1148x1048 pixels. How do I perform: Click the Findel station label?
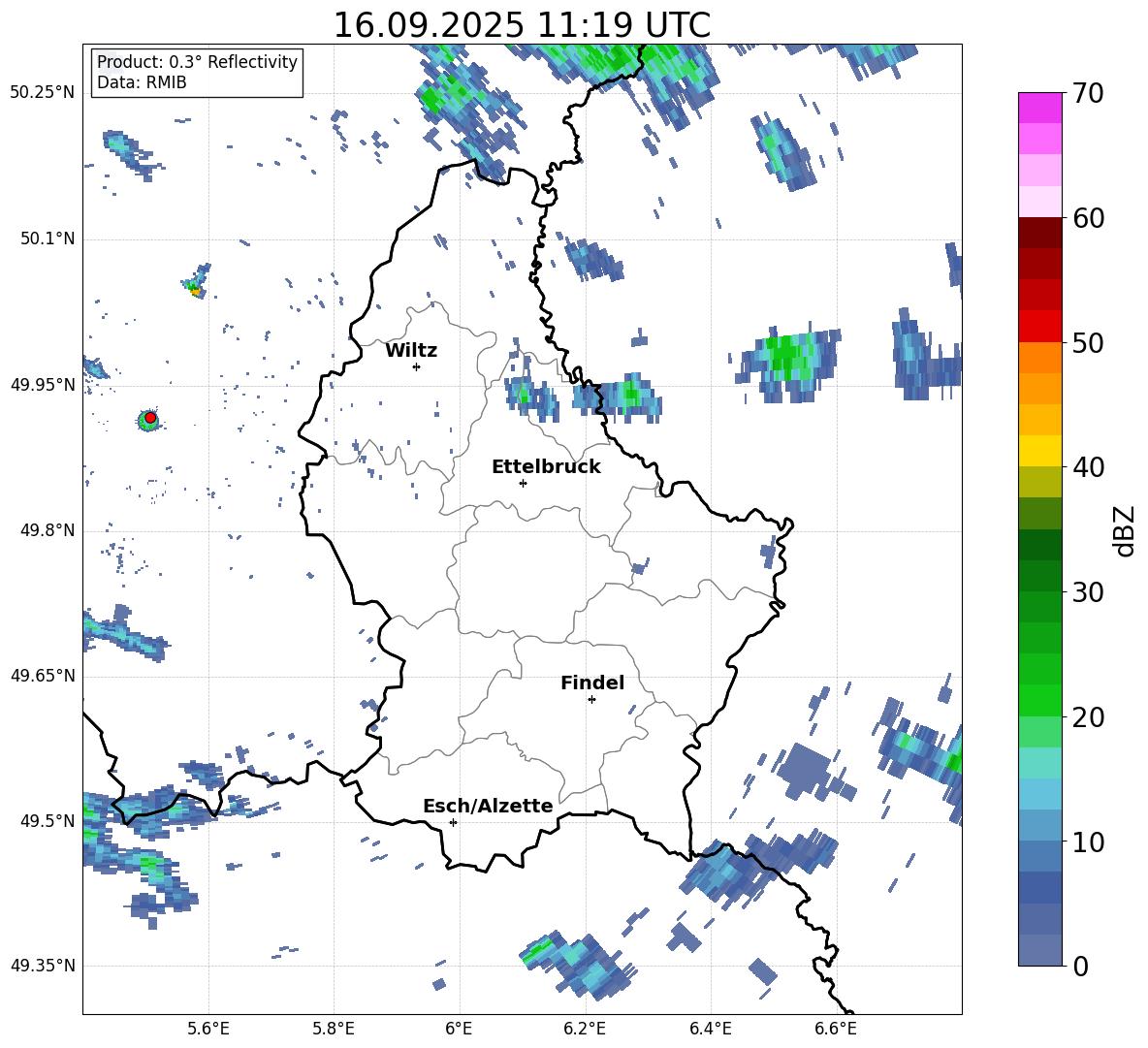click(592, 683)
